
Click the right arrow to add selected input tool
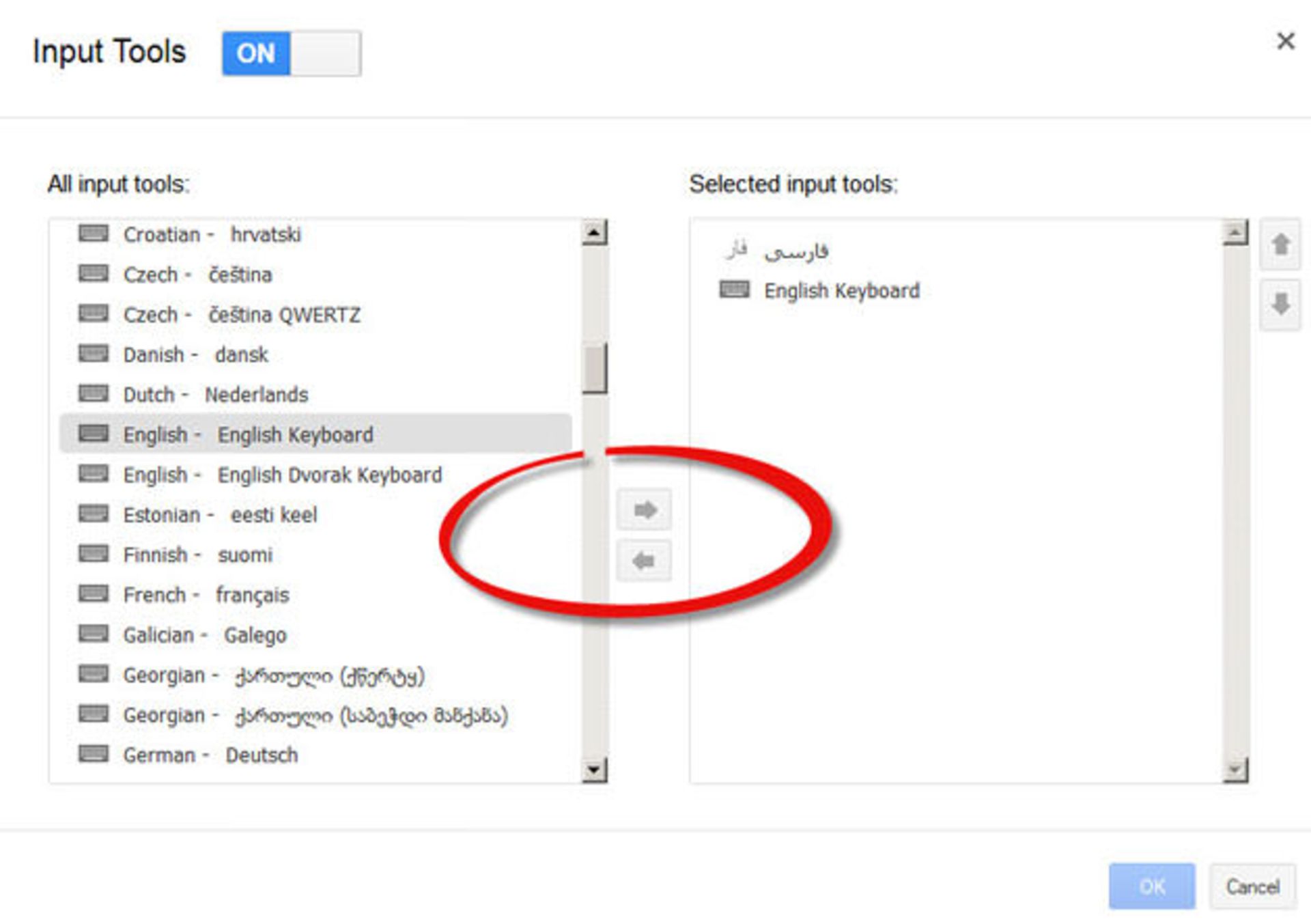coord(645,508)
